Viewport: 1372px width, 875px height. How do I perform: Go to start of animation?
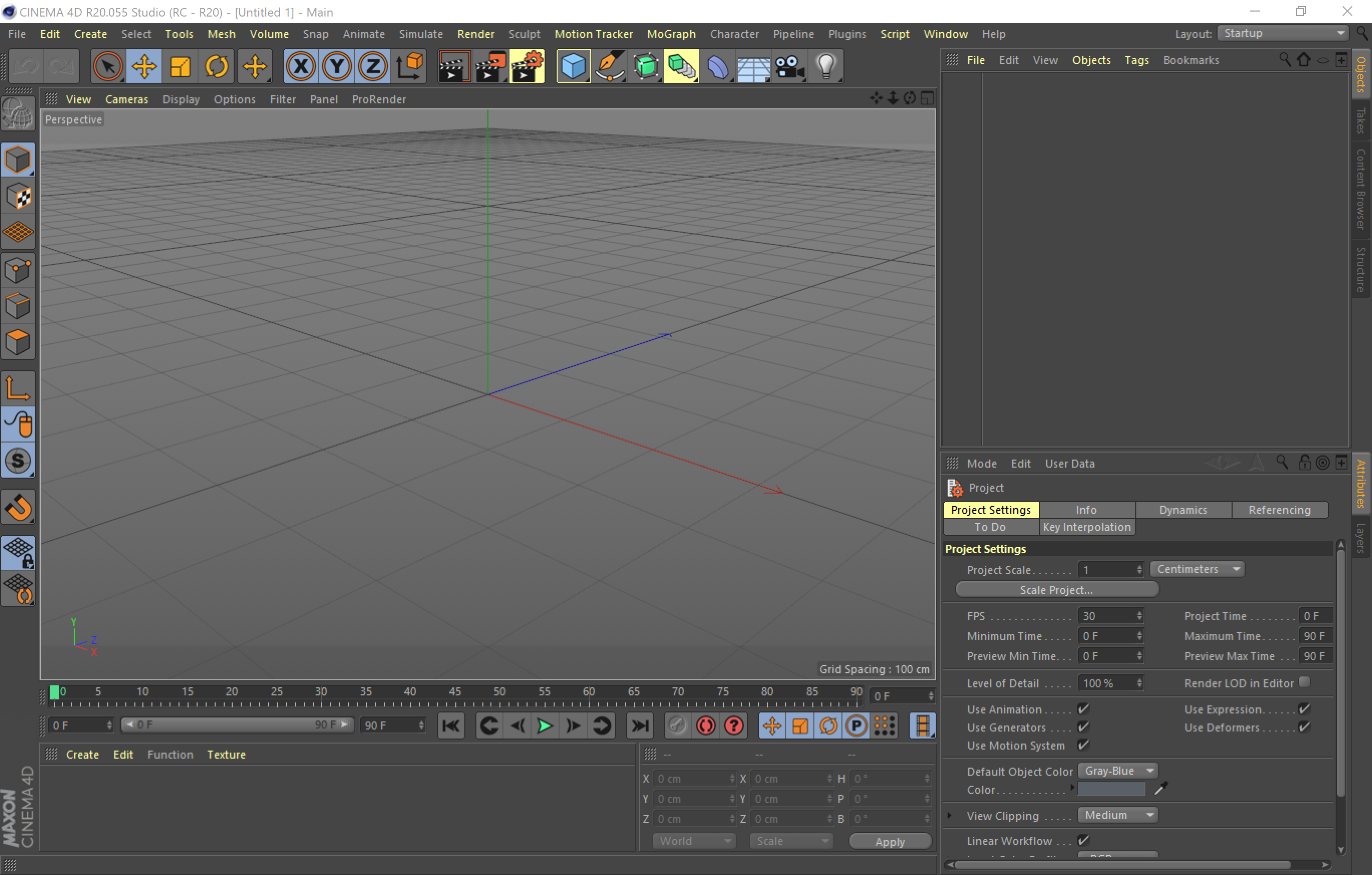pyautogui.click(x=451, y=725)
